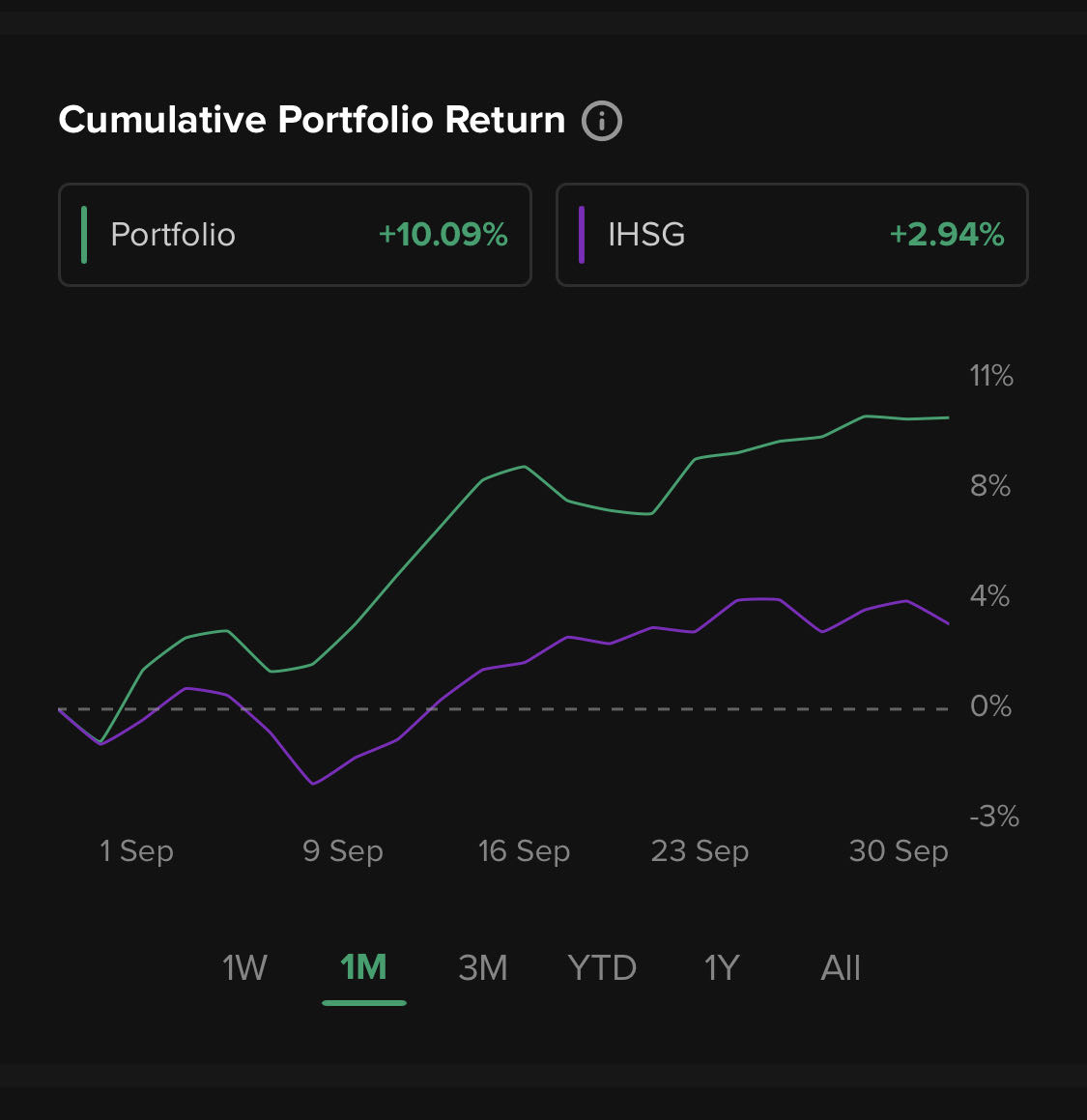This screenshot has width=1087, height=1120.
Task: Click the green Portfolio color bar
Action: coord(84,235)
